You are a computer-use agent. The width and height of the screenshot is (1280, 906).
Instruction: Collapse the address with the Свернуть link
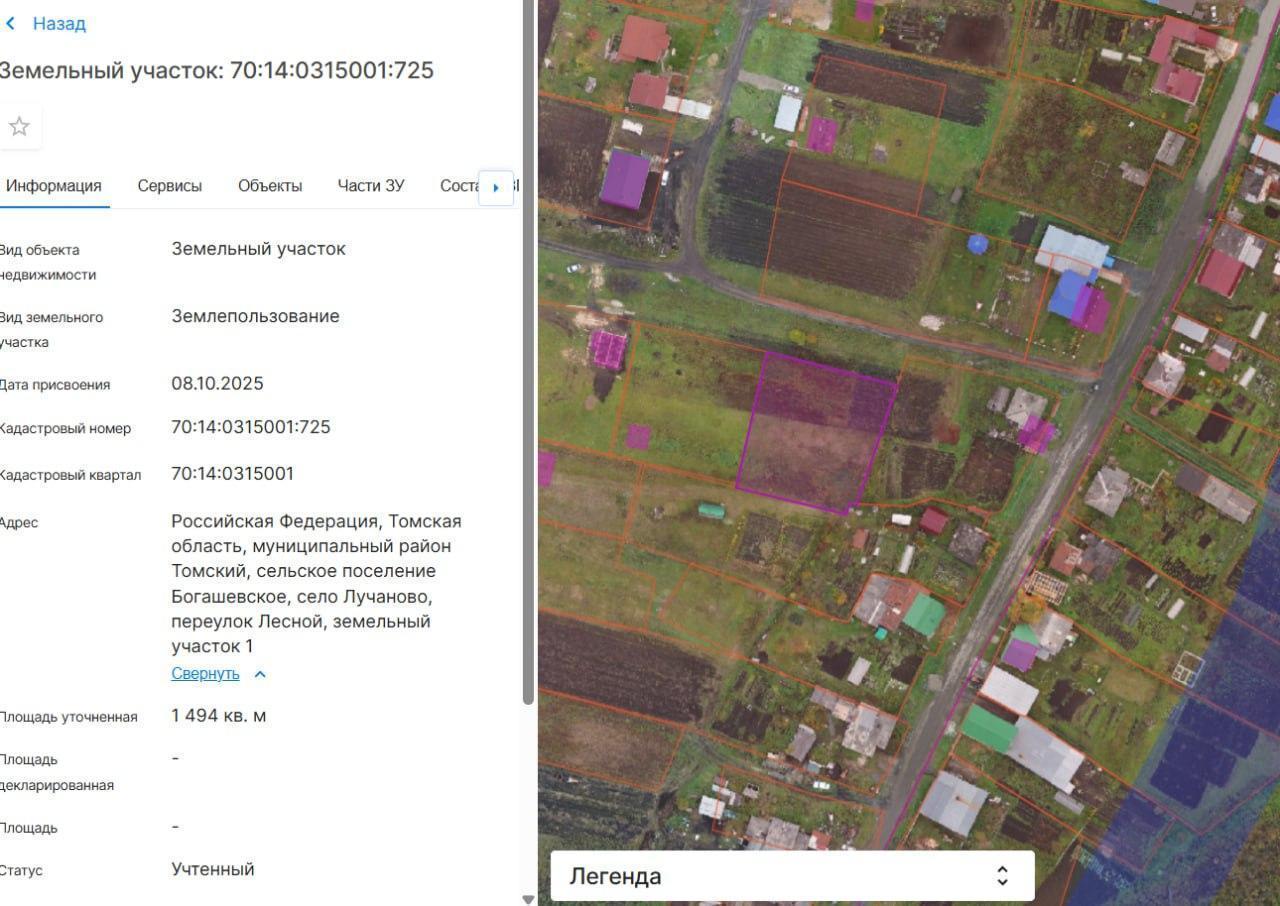tap(205, 674)
